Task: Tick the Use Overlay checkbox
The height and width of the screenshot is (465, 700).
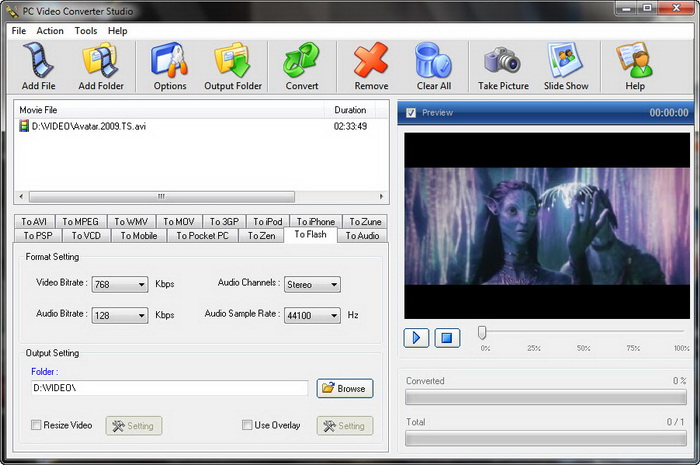Action: (248, 425)
